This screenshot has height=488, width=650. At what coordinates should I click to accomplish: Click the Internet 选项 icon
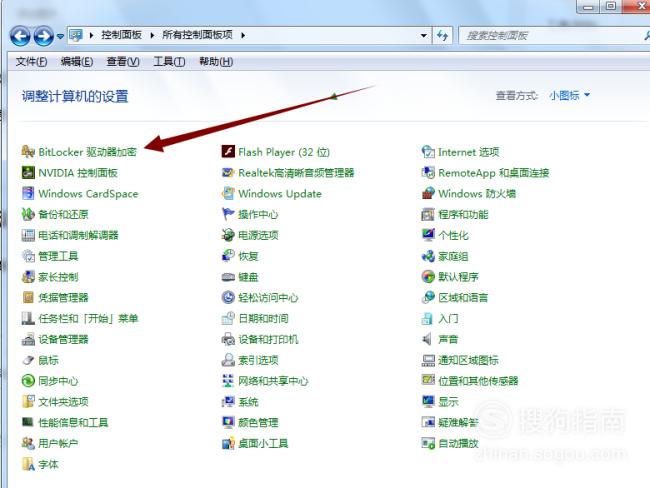(x=428, y=152)
